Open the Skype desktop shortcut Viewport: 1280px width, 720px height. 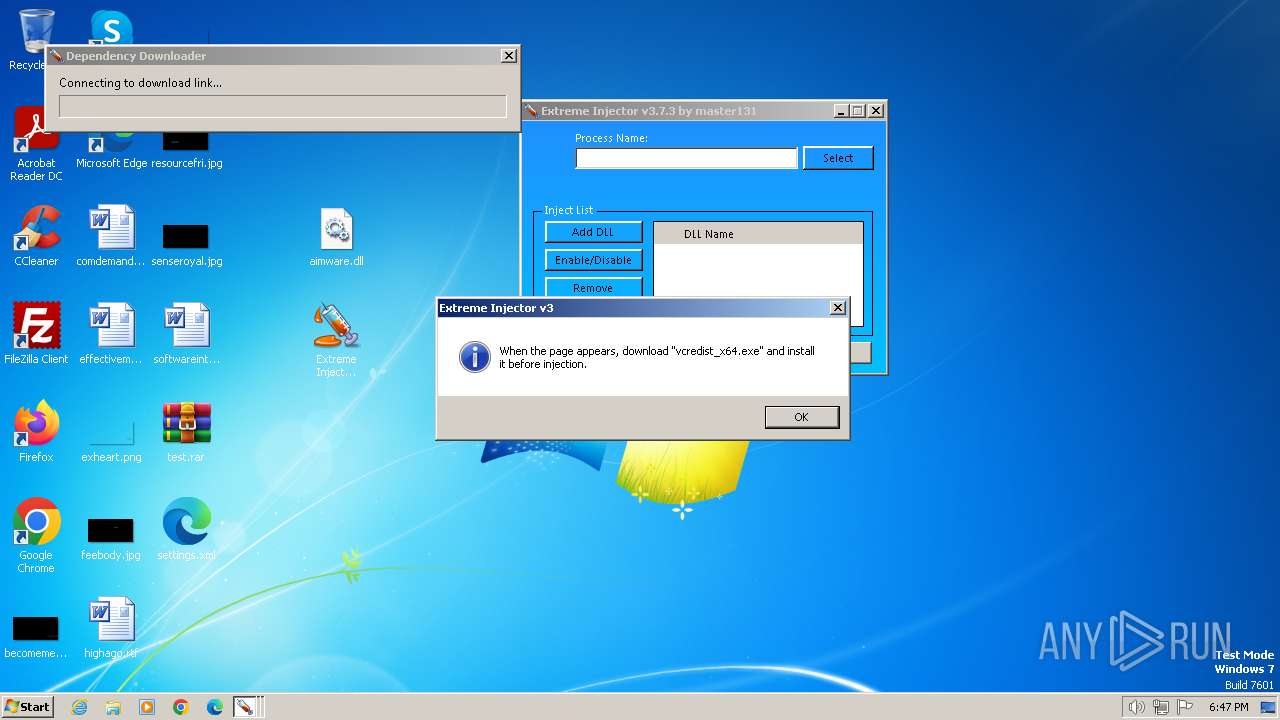tap(111, 28)
